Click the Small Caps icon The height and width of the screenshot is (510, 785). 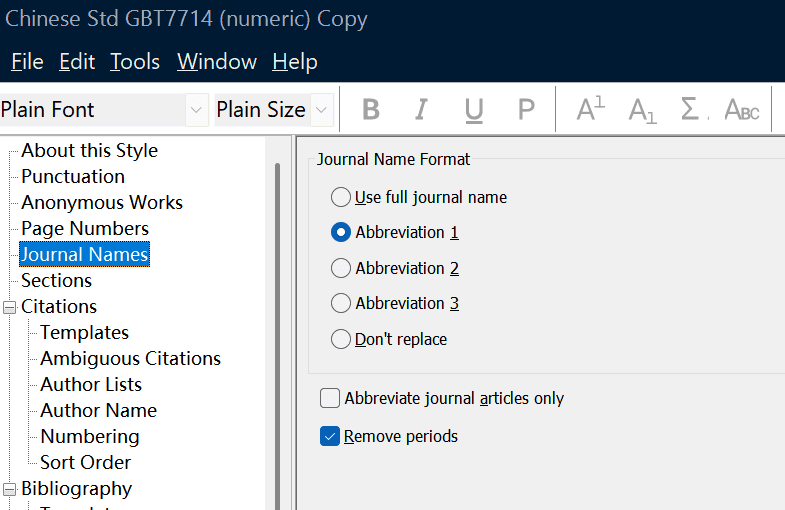click(x=742, y=110)
